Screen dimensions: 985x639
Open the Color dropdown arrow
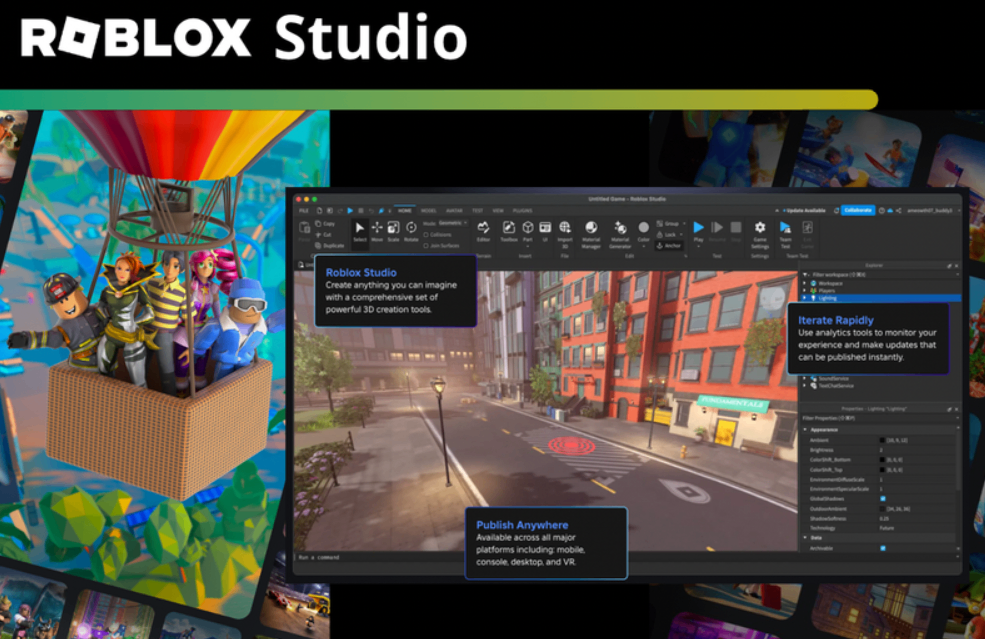point(643,246)
